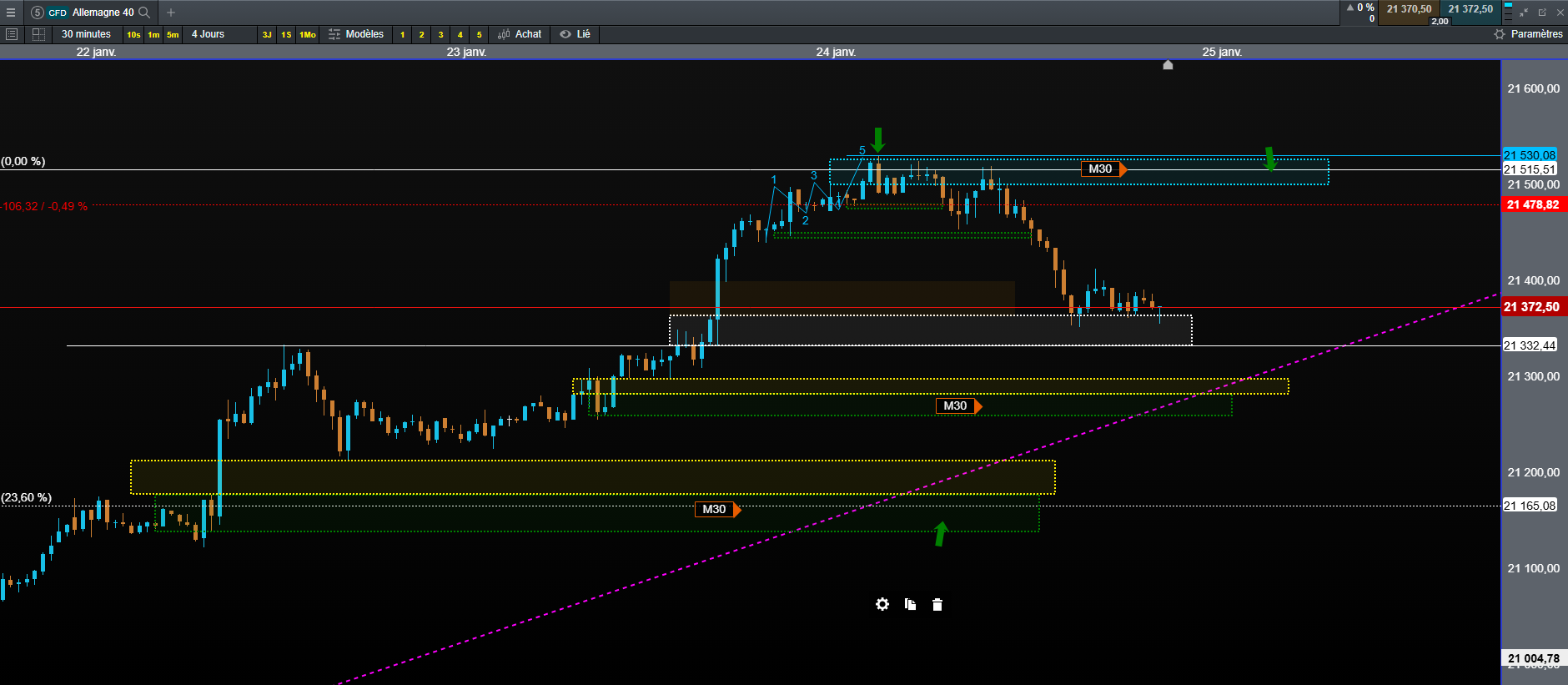Viewport: 1568px width, 685px height.
Task: Load chart template 5
Action: tap(480, 34)
